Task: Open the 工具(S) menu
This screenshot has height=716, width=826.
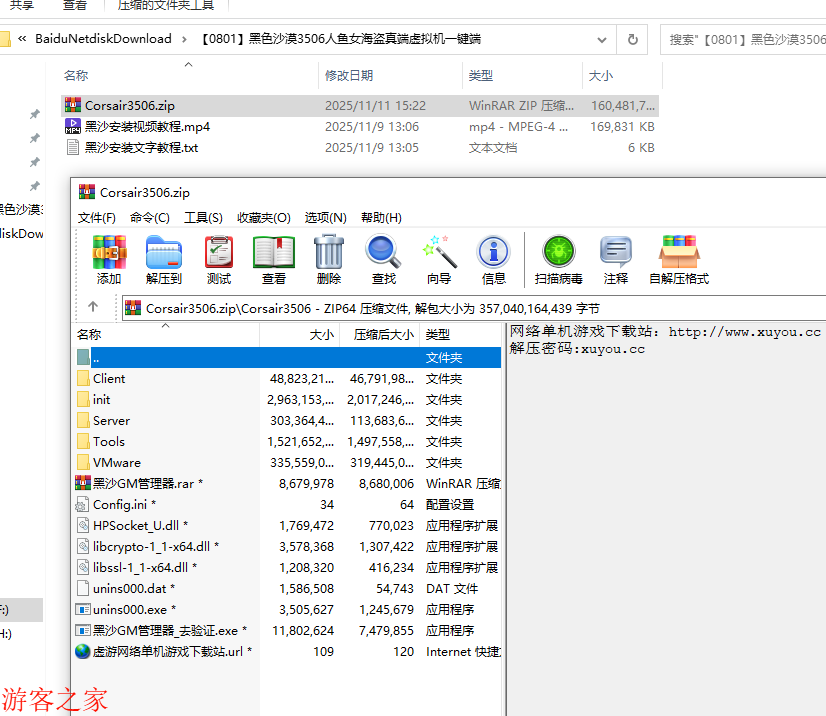Action: click(203, 217)
